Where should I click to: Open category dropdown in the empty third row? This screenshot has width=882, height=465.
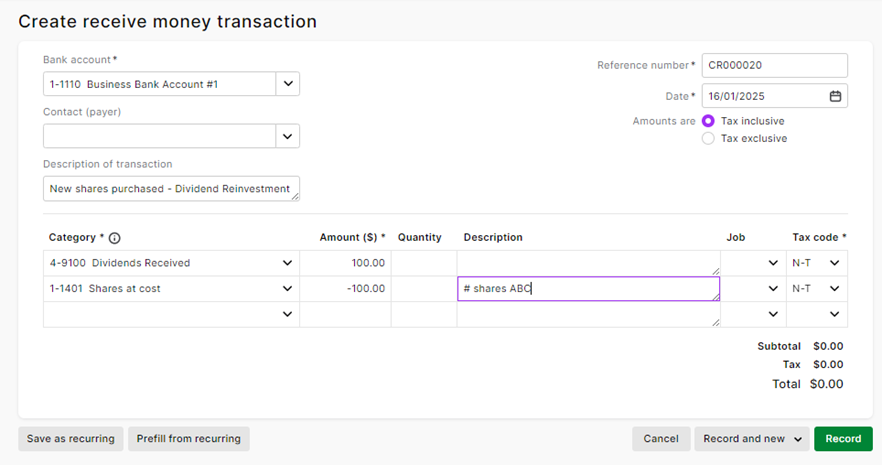point(287,315)
